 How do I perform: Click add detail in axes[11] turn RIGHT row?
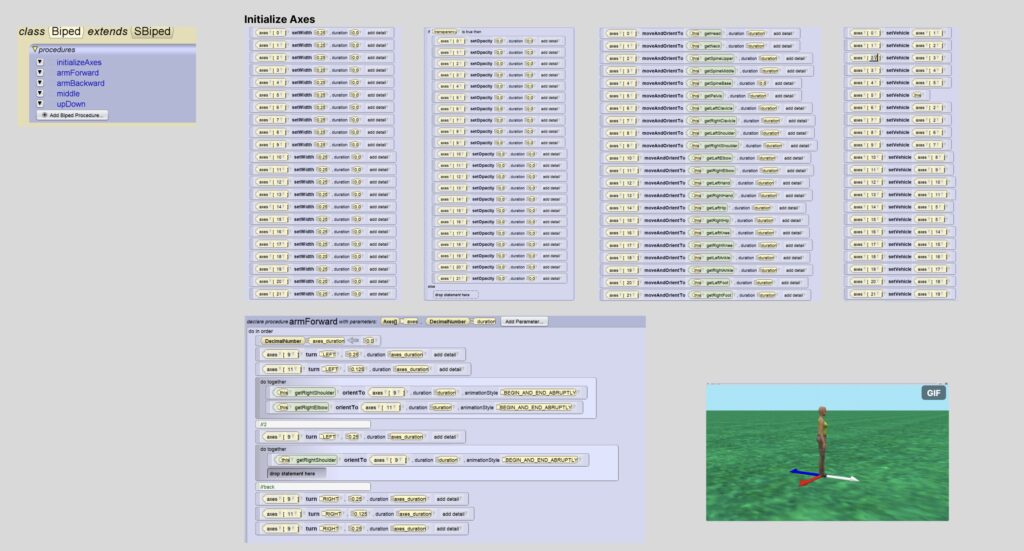[x=454, y=514]
